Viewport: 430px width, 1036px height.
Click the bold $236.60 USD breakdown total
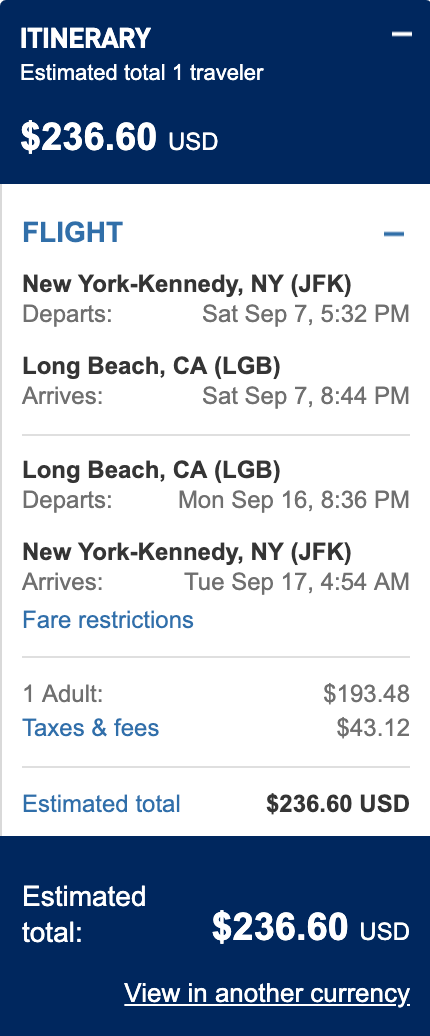(x=338, y=804)
